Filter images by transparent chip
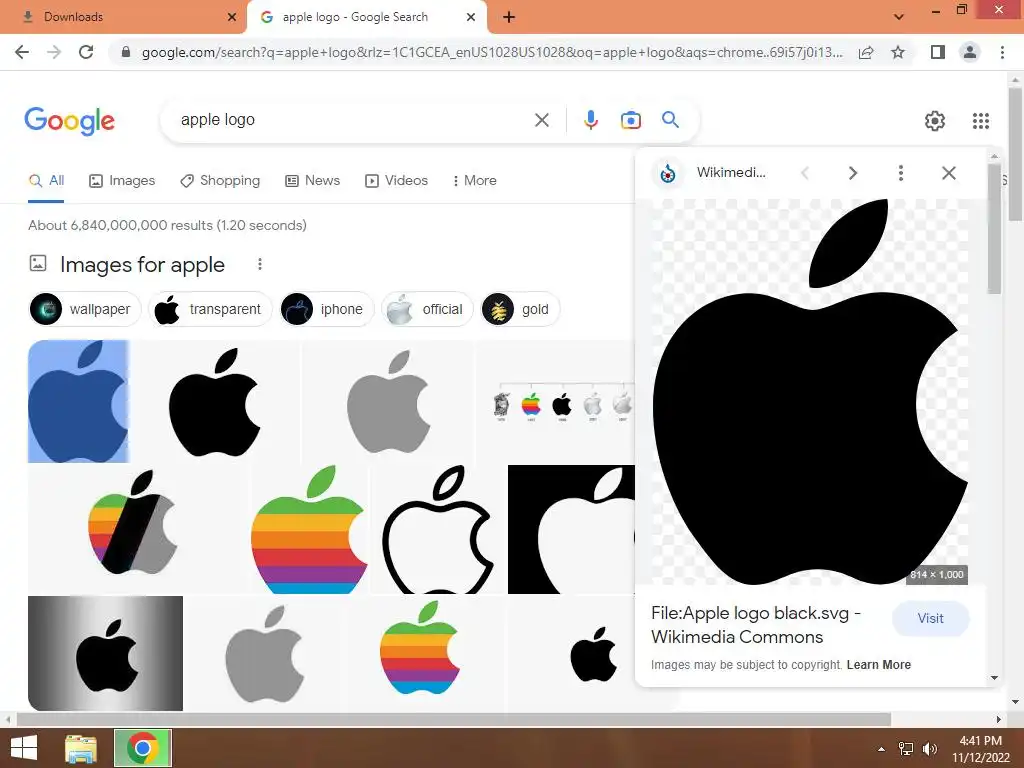1024x768 pixels. tap(210, 309)
